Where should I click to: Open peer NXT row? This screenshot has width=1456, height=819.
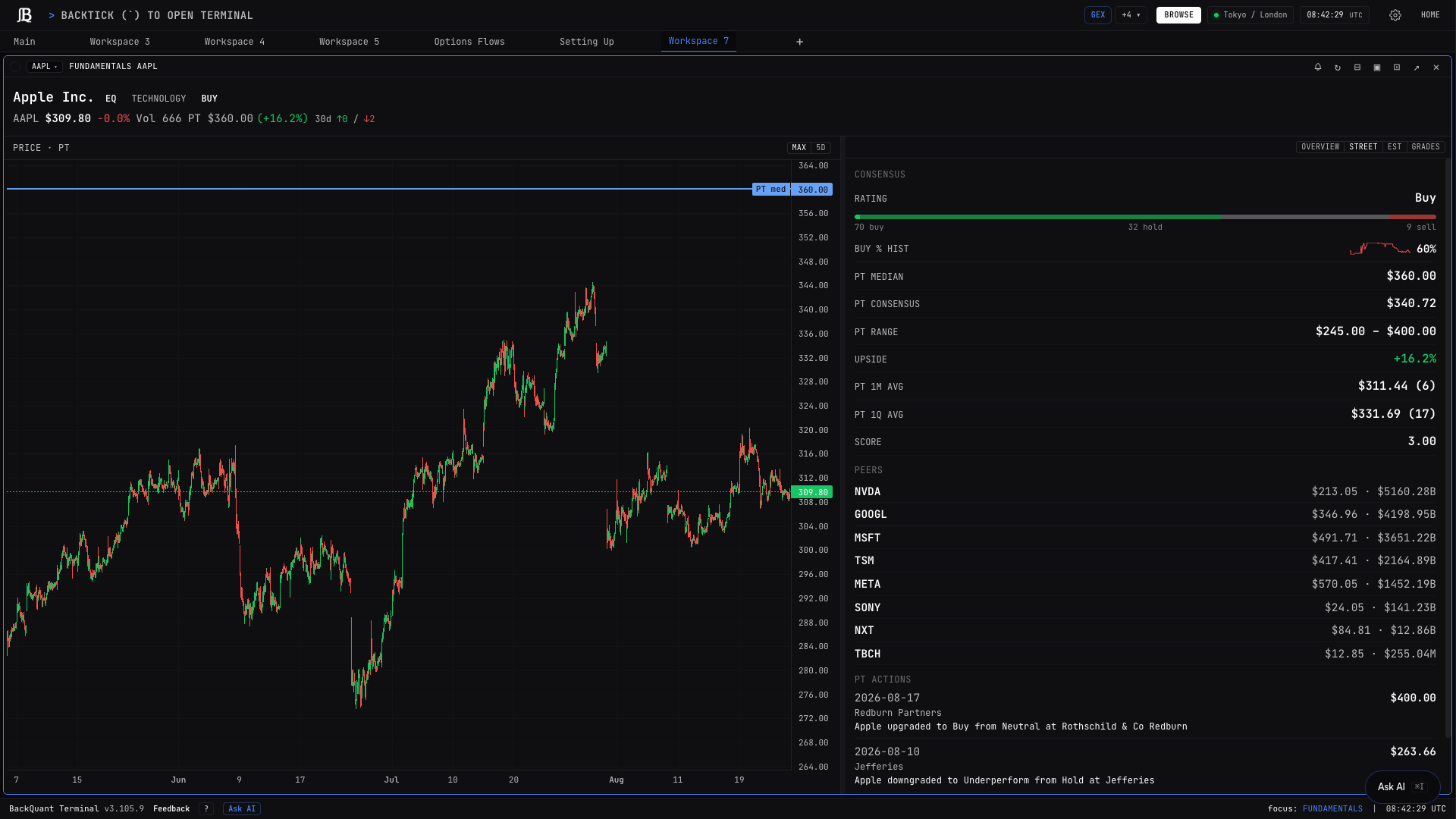click(1145, 631)
